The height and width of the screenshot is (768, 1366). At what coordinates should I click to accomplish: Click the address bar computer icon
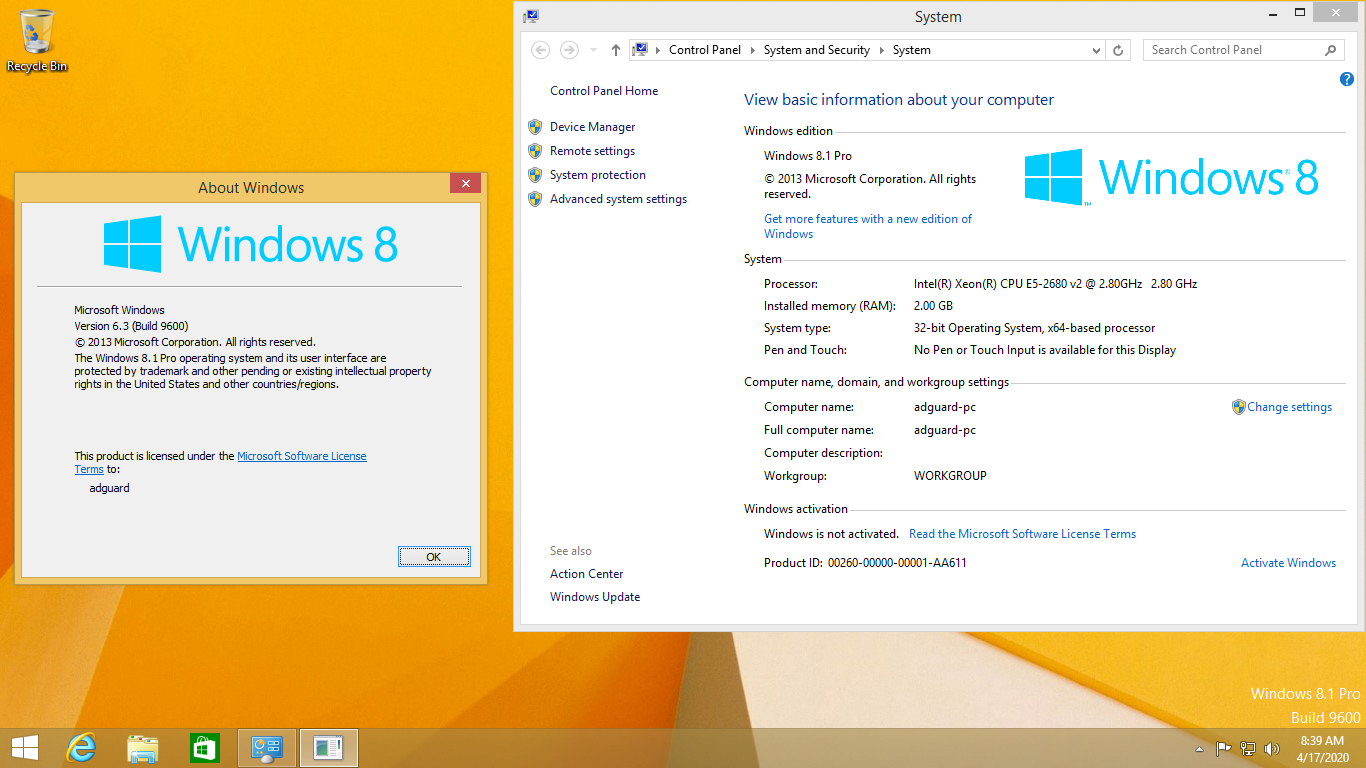tap(640, 50)
